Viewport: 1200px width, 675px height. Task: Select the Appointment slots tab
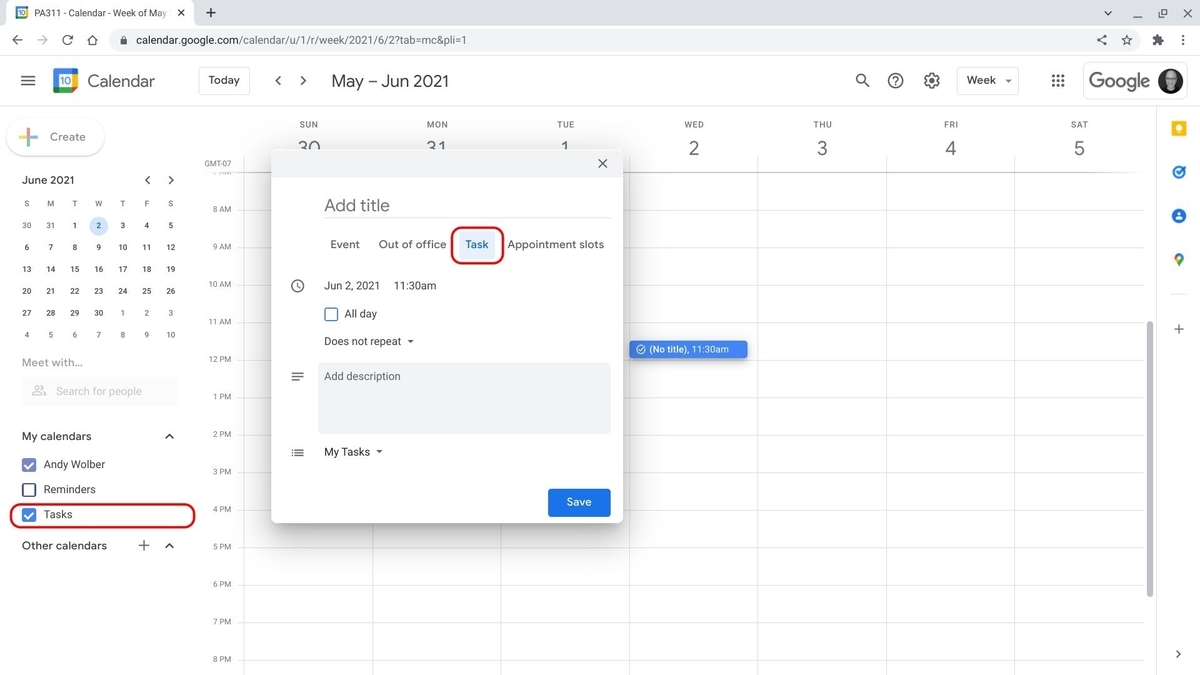pyautogui.click(x=556, y=244)
